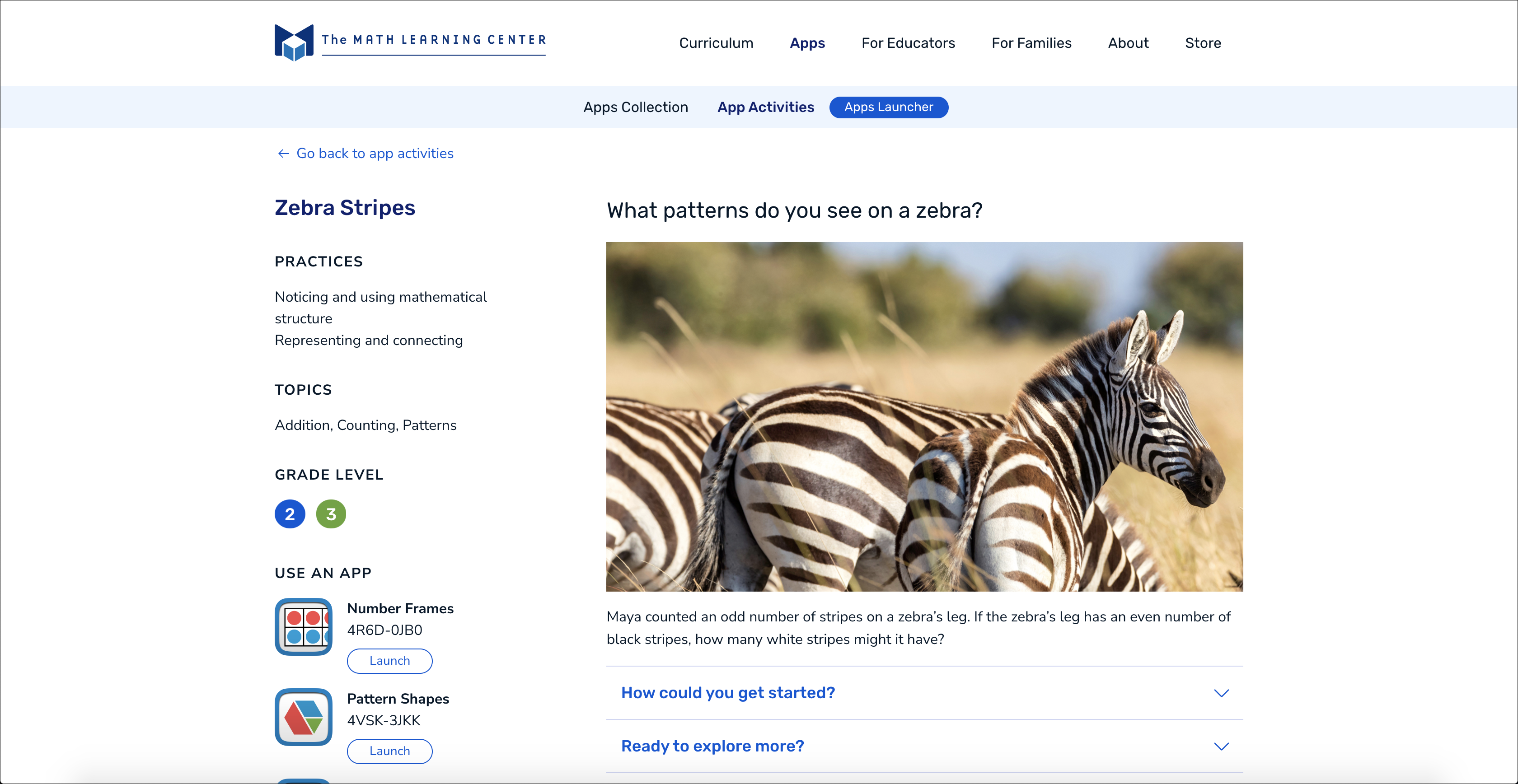The width and height of the screenshot is (1518, 784).
Task: Expand the "How could you get started?" section
Action: (924, 693)
